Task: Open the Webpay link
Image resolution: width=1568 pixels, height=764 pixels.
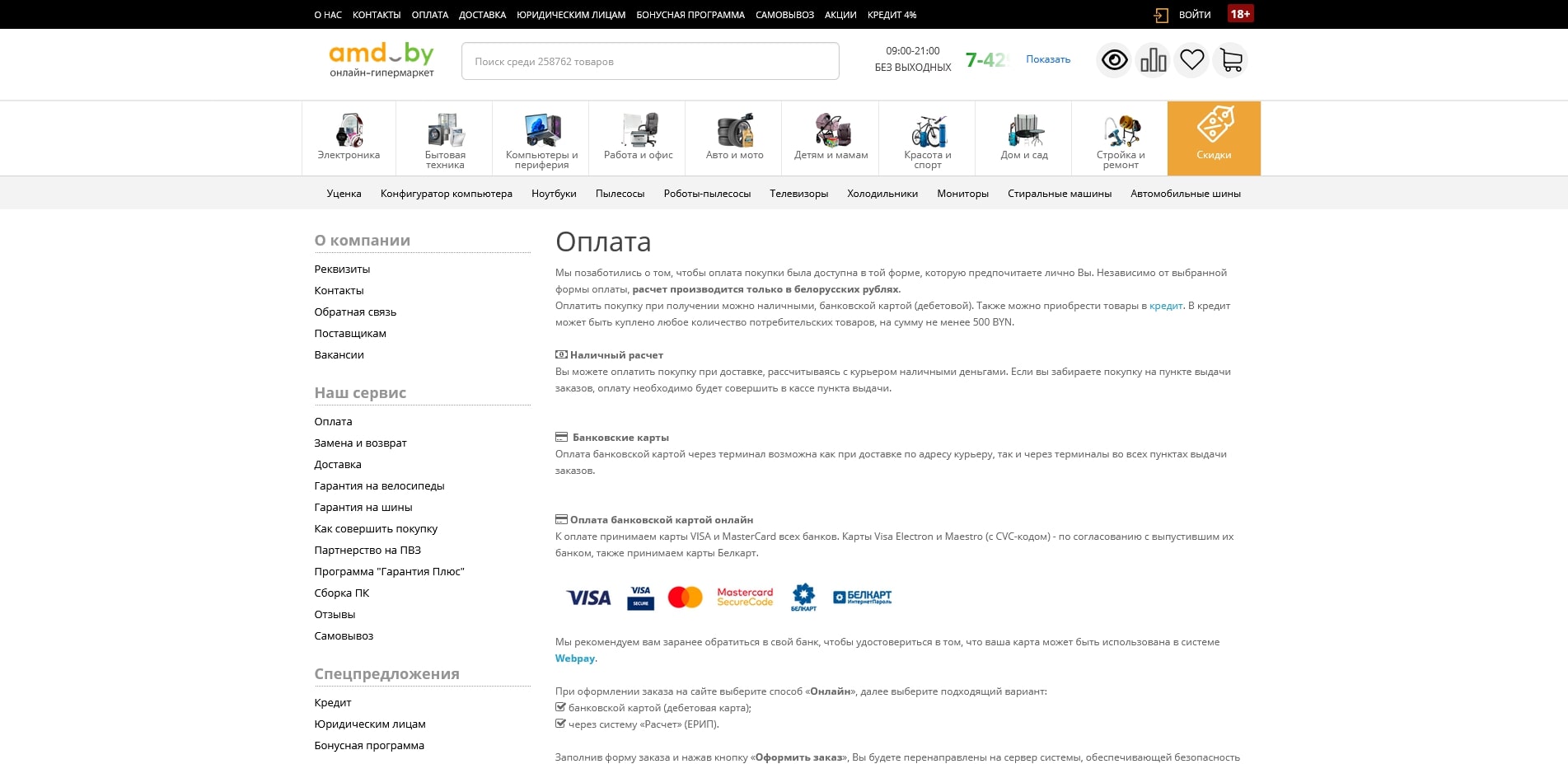Action: (x=574, y=659)
